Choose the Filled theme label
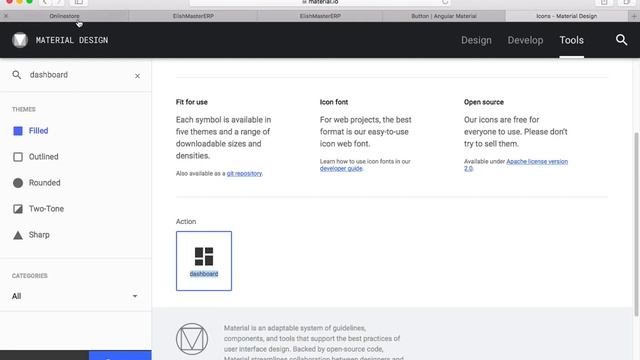Viewport: 640px width, 360px height. (38, 131)
